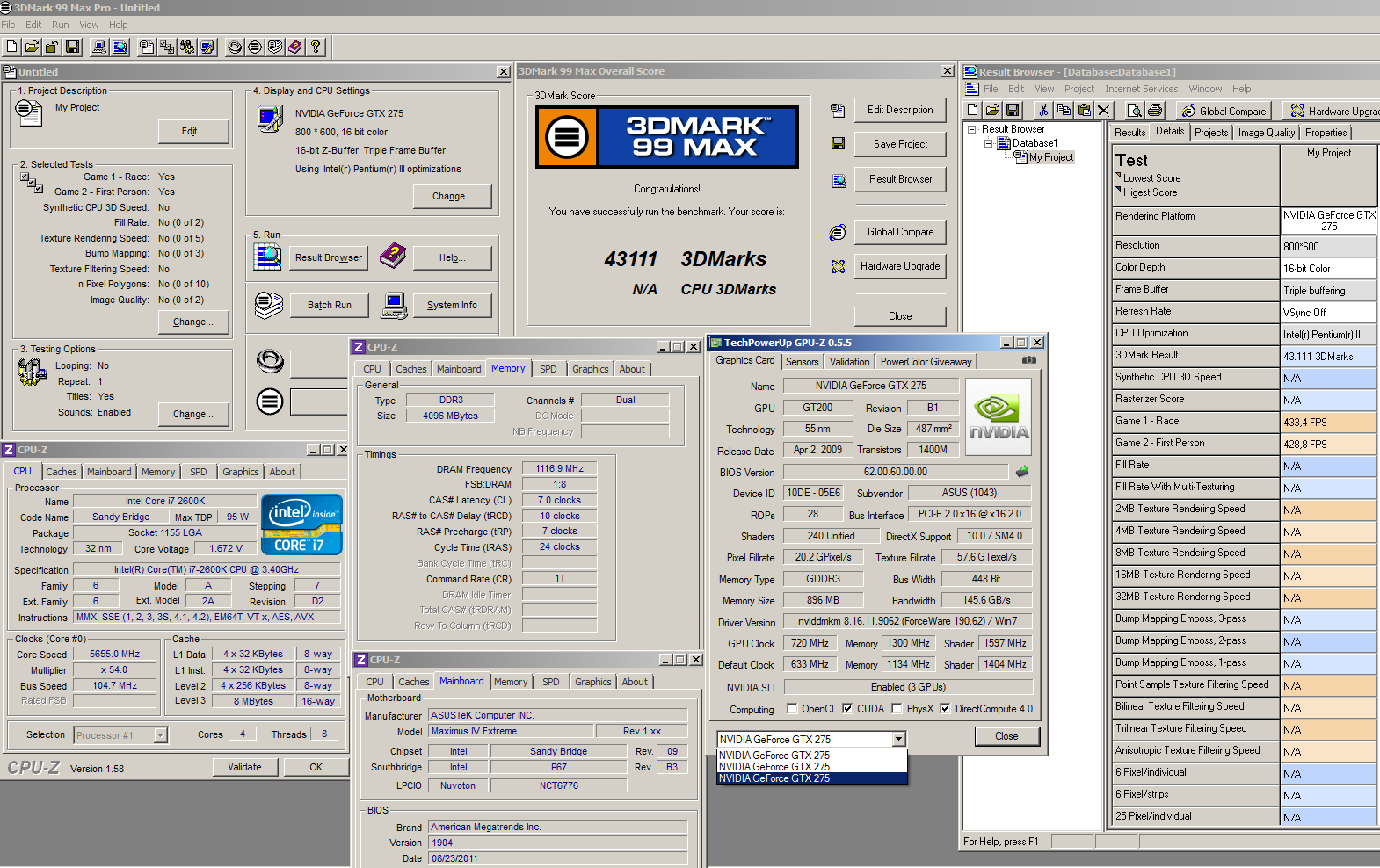This screenshot has height=868, width=1380.
Task: Click the purple help book icon in main toolbar
Action: click(x=295, y=47)
